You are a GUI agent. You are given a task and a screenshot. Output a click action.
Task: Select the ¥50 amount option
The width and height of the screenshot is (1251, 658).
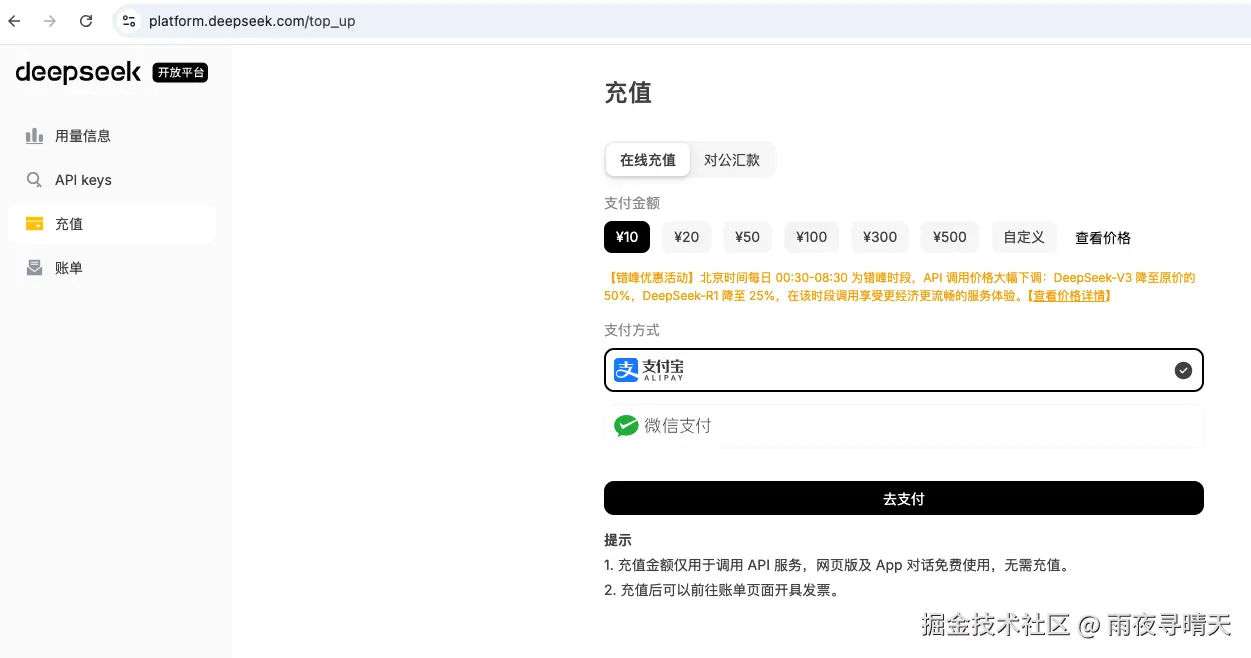(747, 237)
